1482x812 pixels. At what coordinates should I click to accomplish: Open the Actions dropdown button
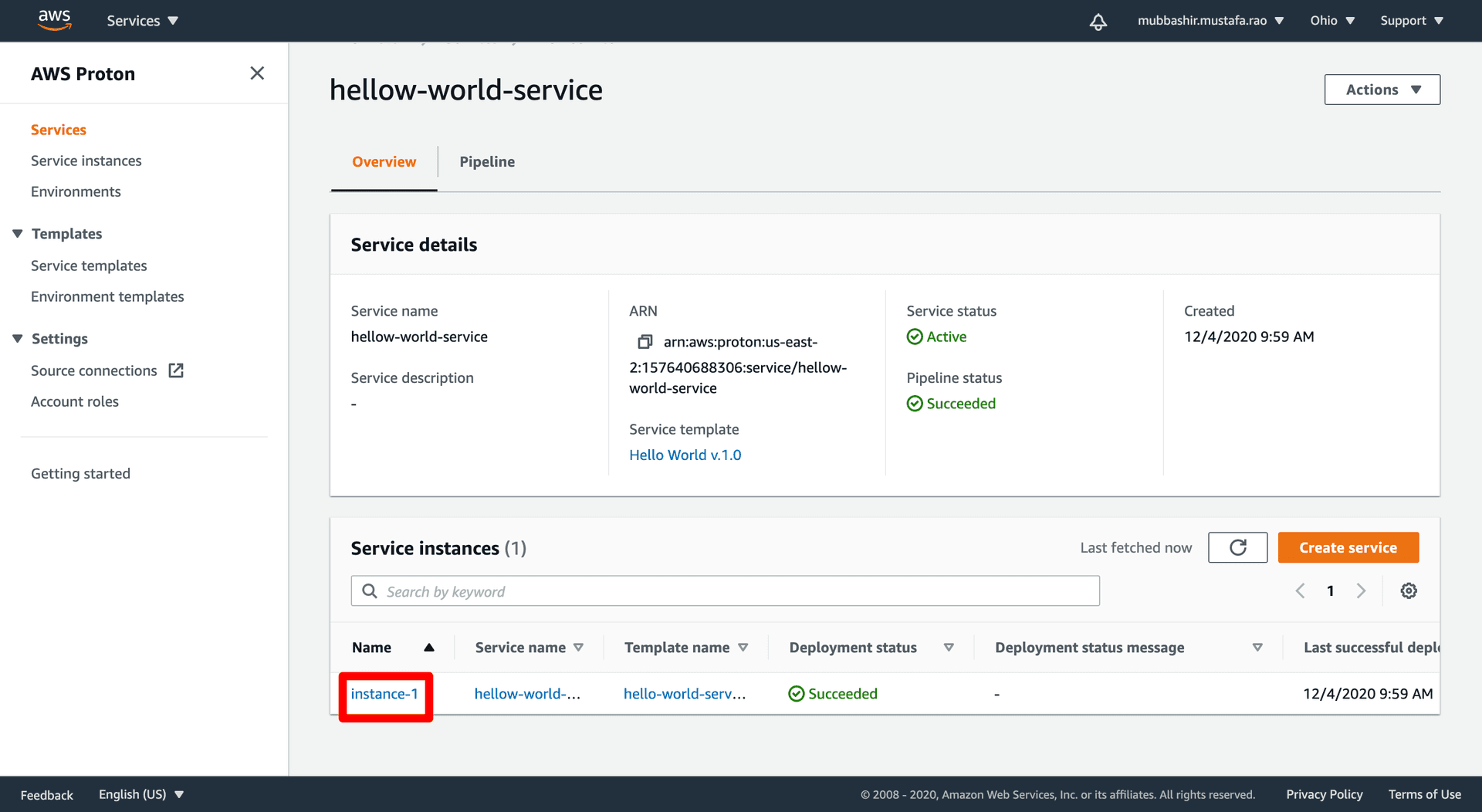click(1382, 90)
